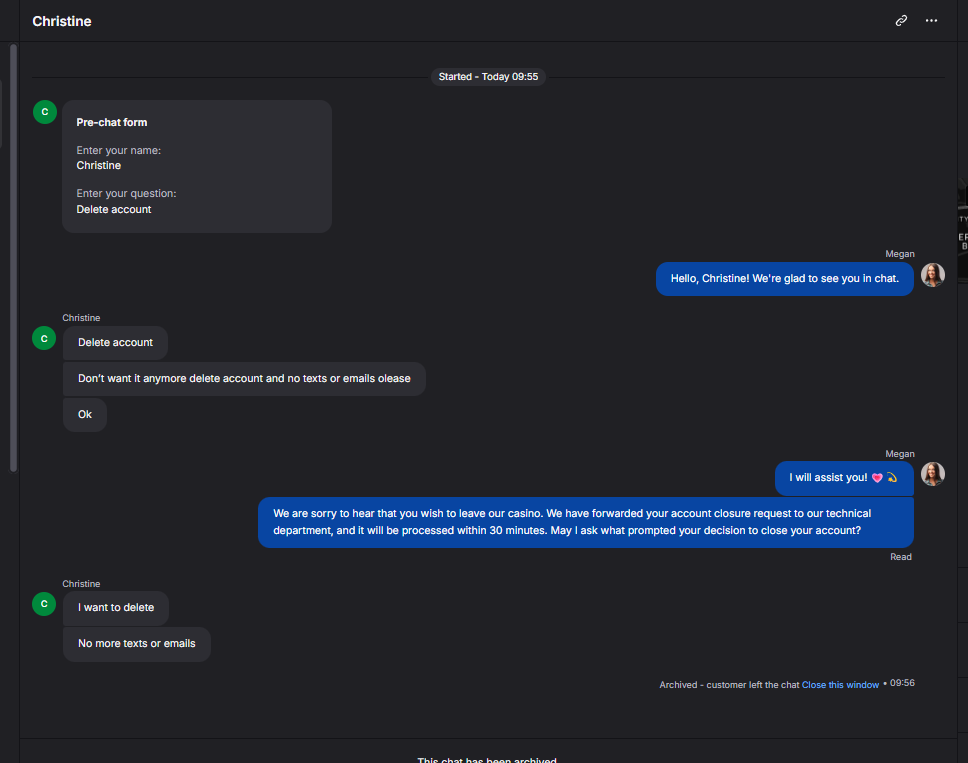
Task: Click the Ok message bubble
Action: (x=85, y=414)
